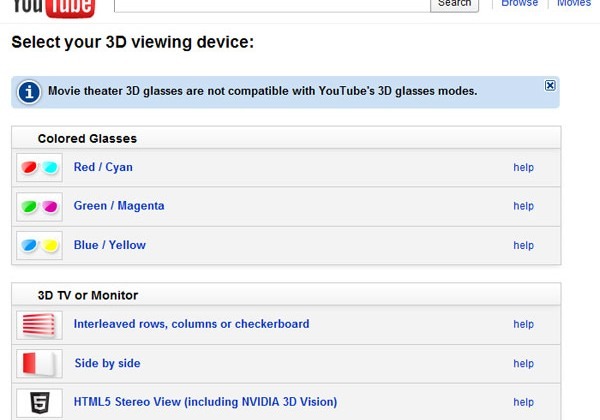The width and height of the screenshot is (600, 420).
Task: Click the blue info icon in notice
Action: pyautogui.click(x=29, y=92)
